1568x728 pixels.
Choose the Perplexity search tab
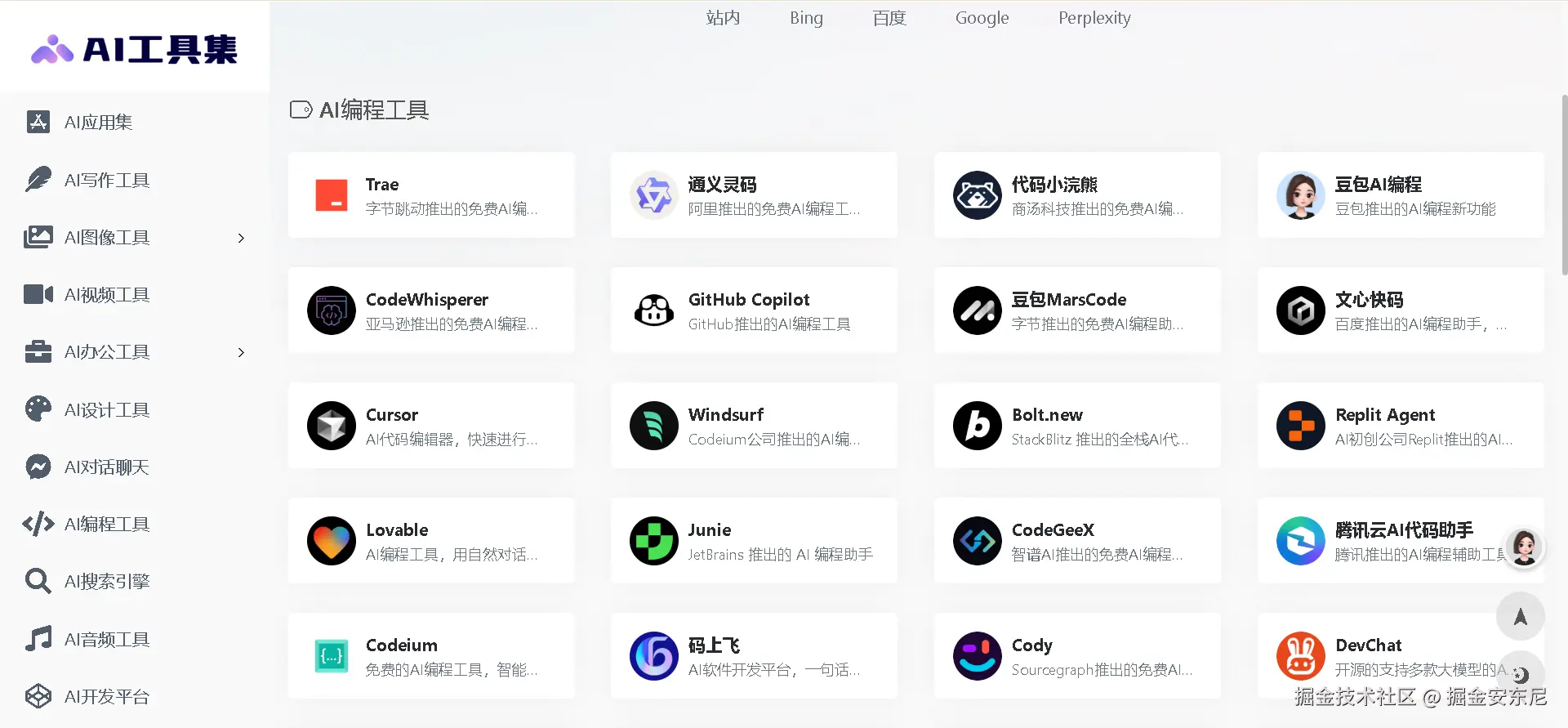click(x=1094, y=18)
